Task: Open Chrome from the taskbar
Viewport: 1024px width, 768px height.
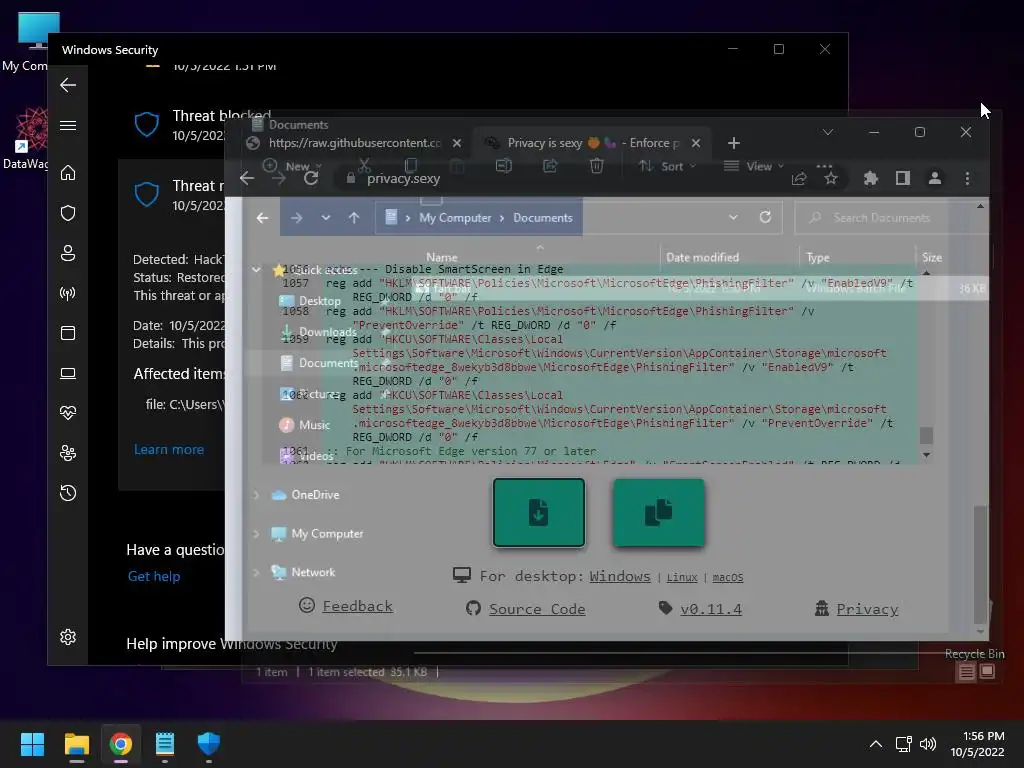Action: [121, 744]
